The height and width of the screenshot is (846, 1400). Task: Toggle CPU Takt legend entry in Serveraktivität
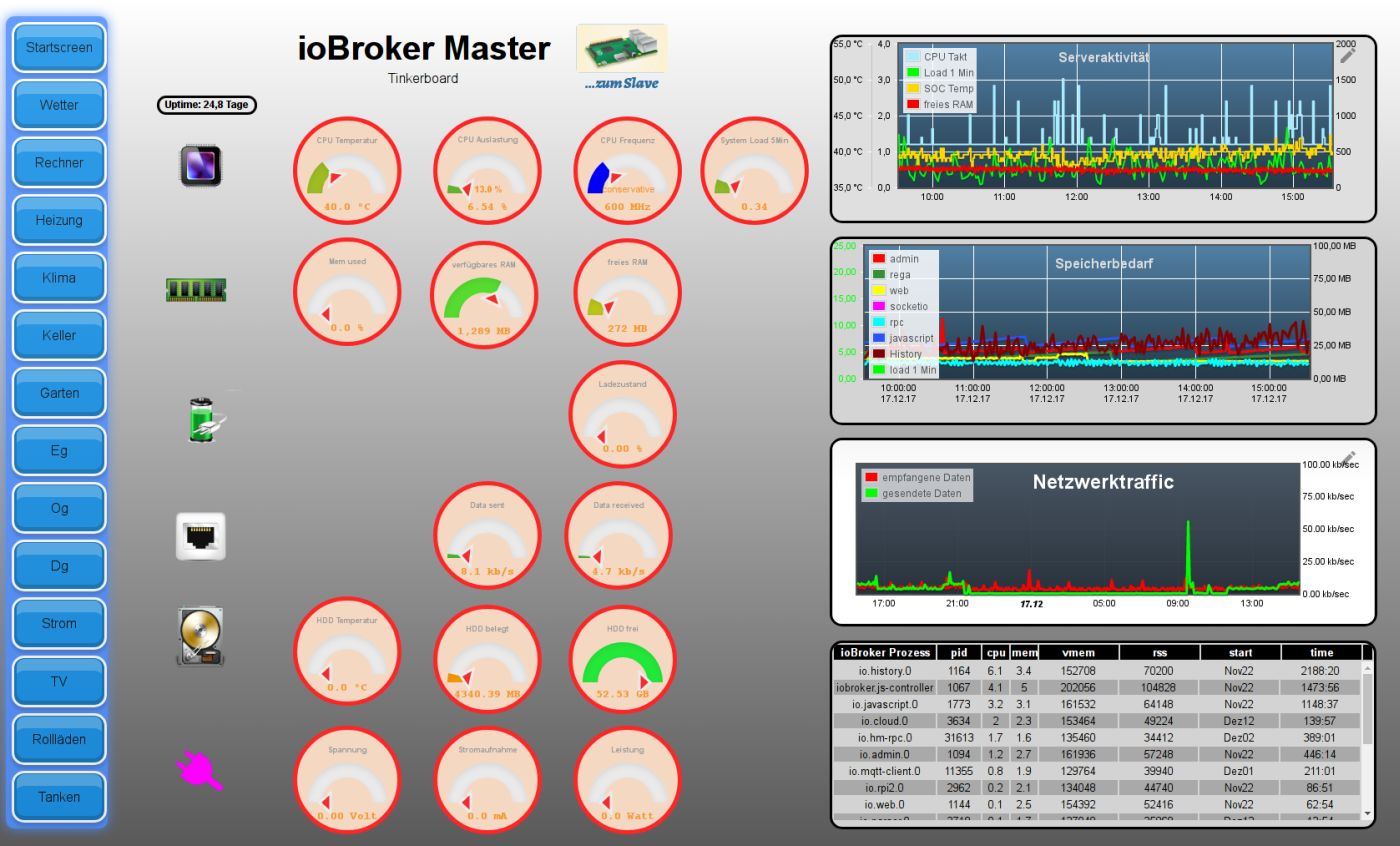936,57
